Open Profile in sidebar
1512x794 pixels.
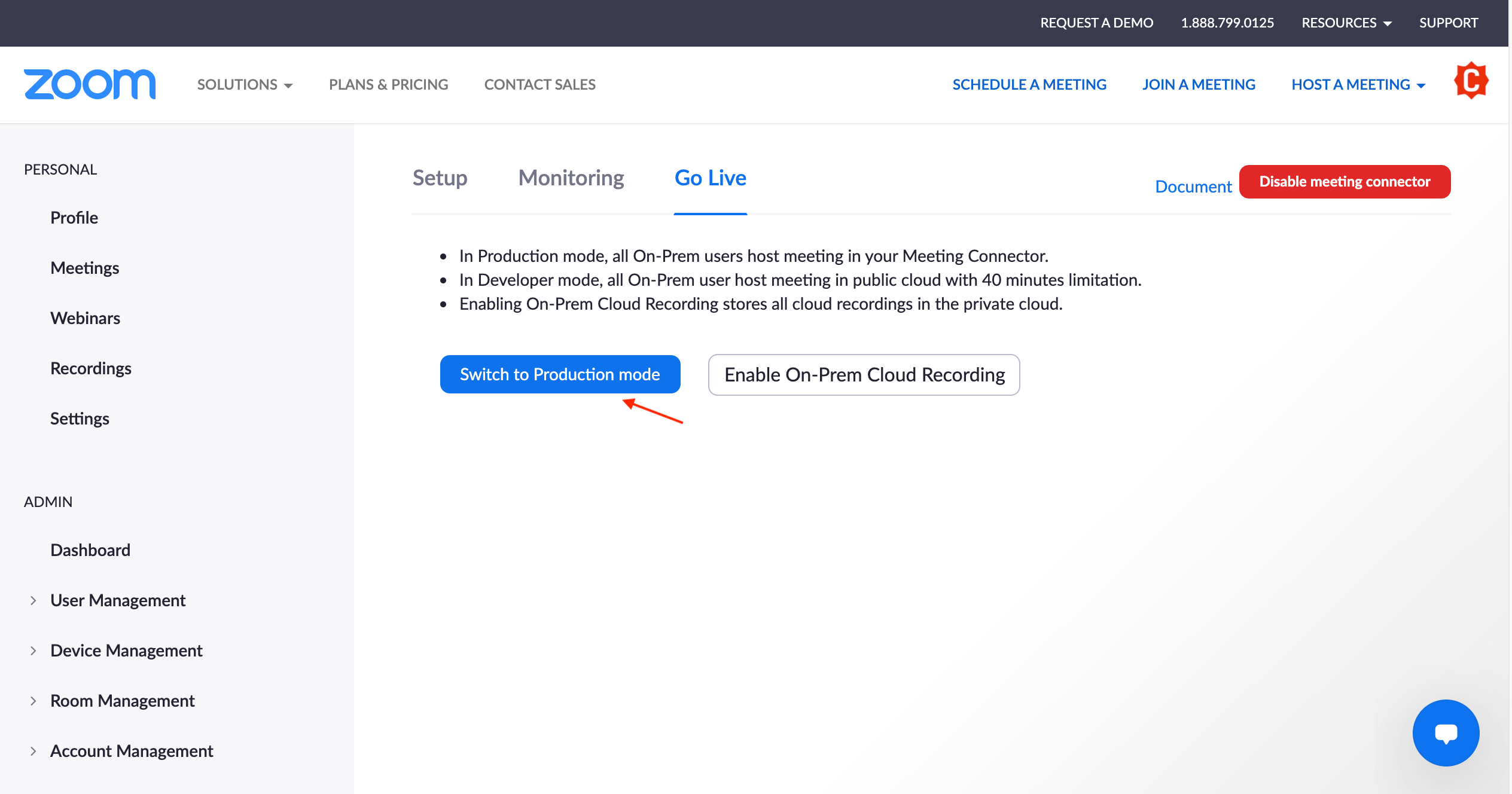(x=74, y=218)
